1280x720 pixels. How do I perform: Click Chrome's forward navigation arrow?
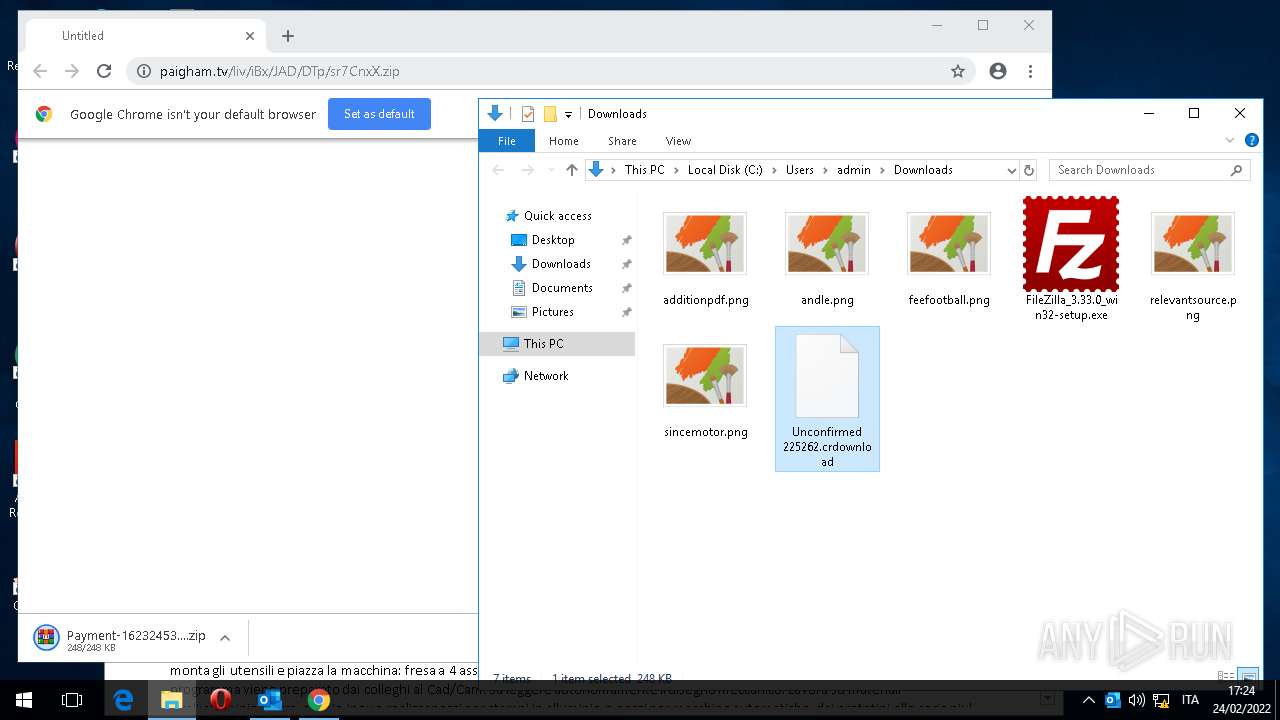(72, 71)
